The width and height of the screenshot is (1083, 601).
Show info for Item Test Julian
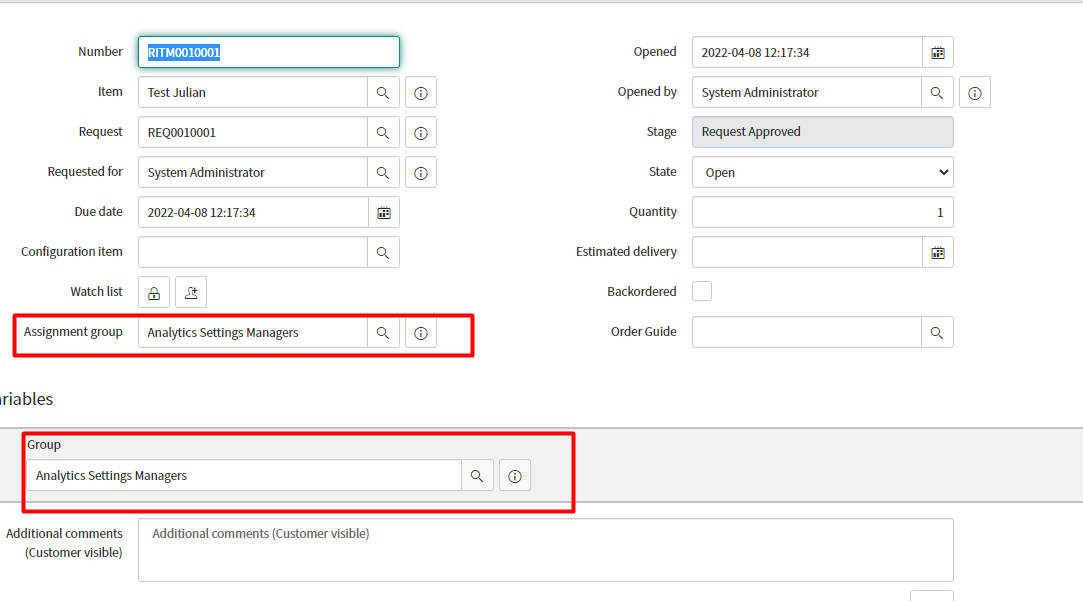click(x=421, y=93)
